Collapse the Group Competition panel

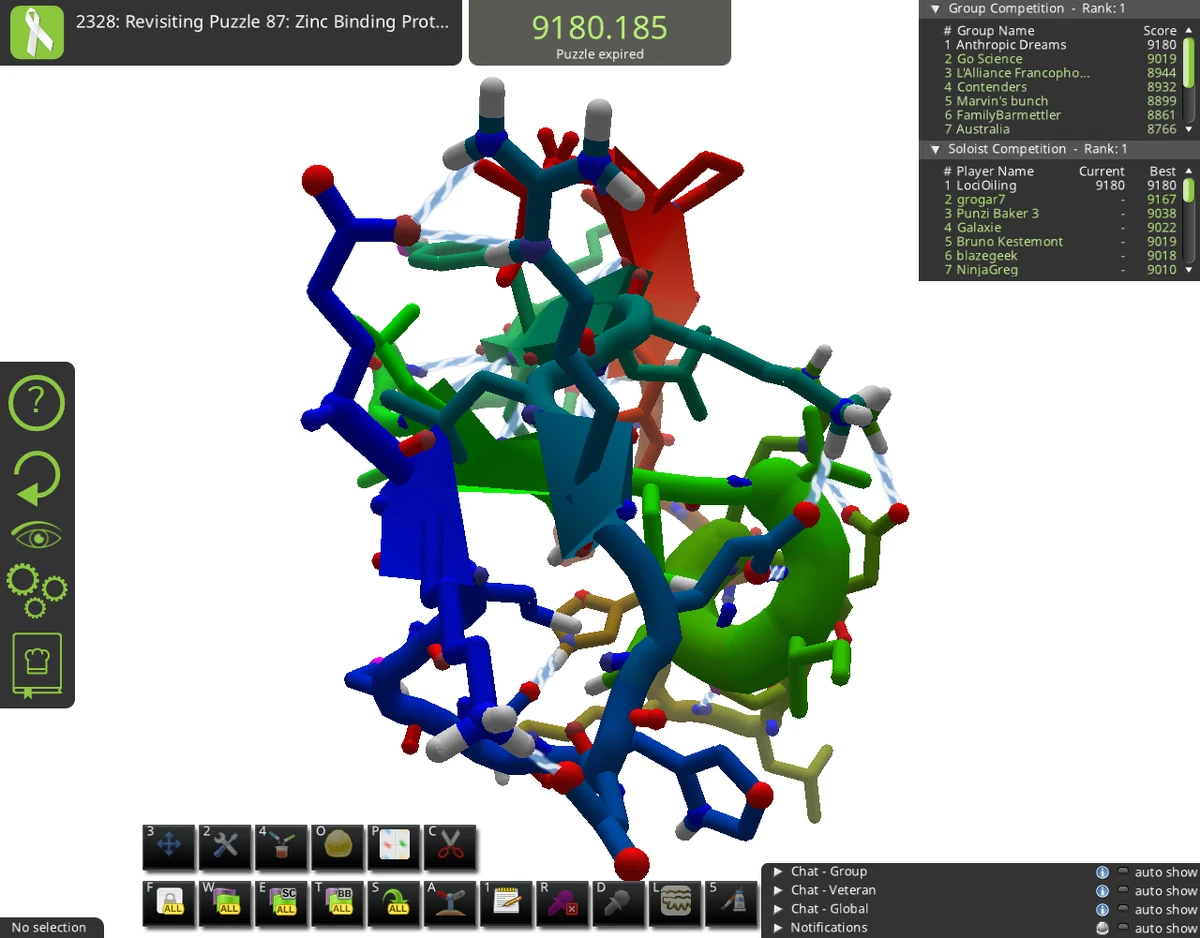click(934, 8)
